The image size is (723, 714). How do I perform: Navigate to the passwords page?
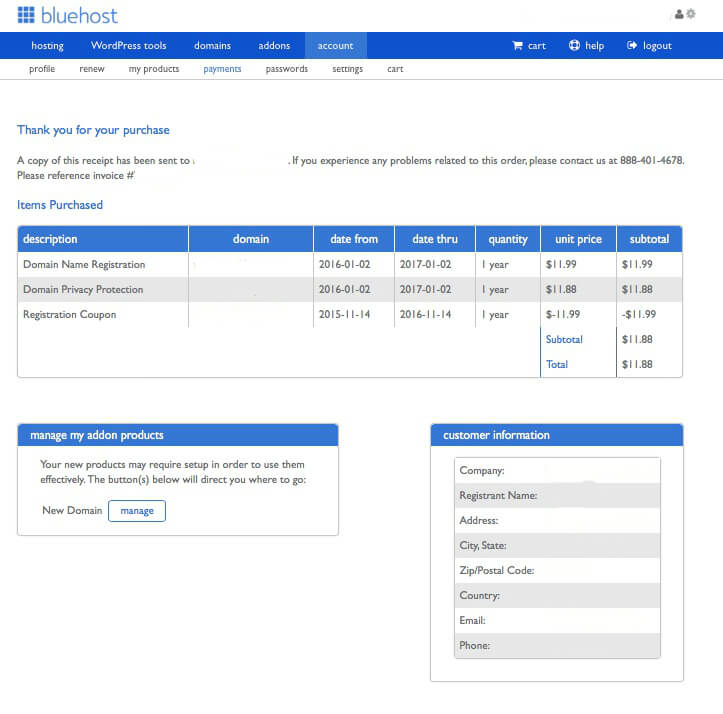coord(287,69)
